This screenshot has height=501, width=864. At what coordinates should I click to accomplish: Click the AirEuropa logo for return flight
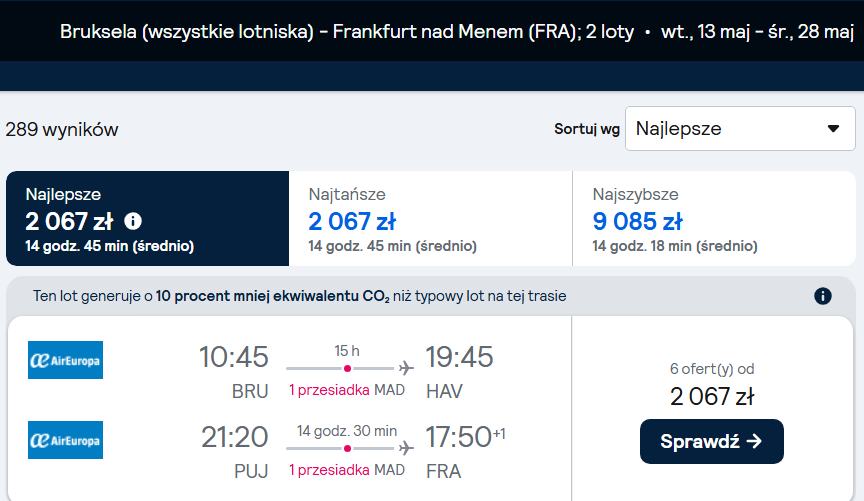pos(66,440)
